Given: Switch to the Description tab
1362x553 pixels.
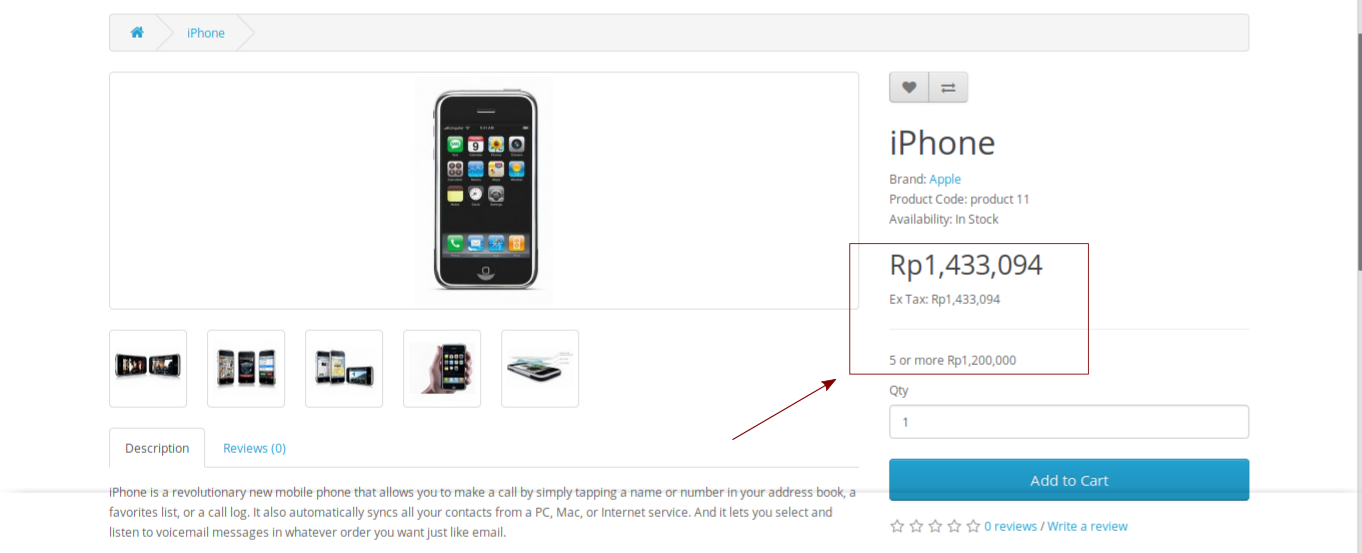Looking at the screenshot, I should click(157, 448).
